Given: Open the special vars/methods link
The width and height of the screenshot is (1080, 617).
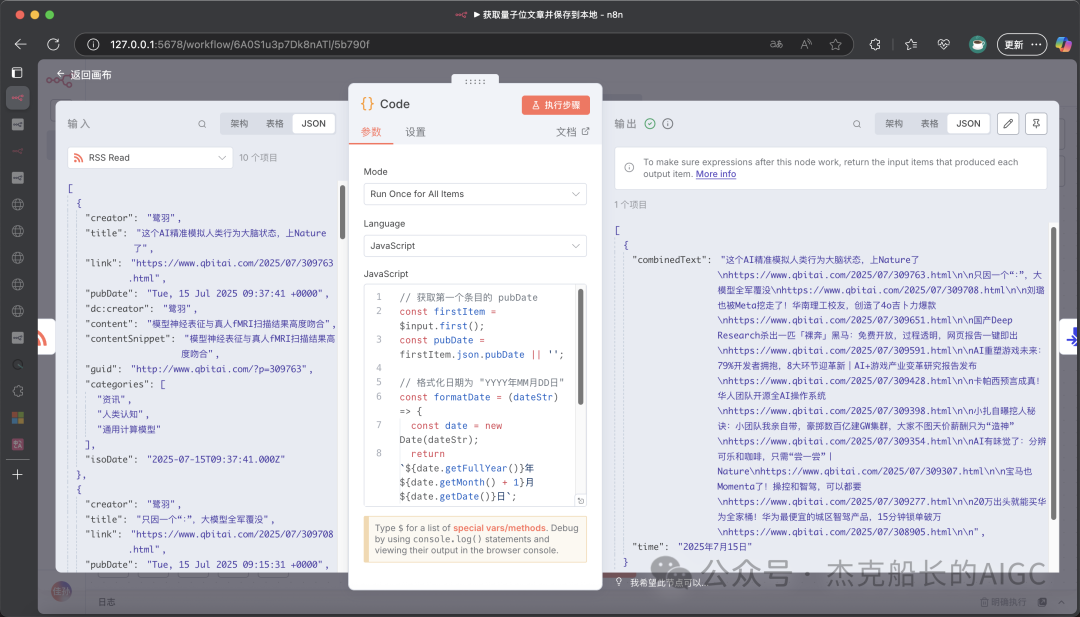Looking at the screenshot, I should (x=499, y=528).
